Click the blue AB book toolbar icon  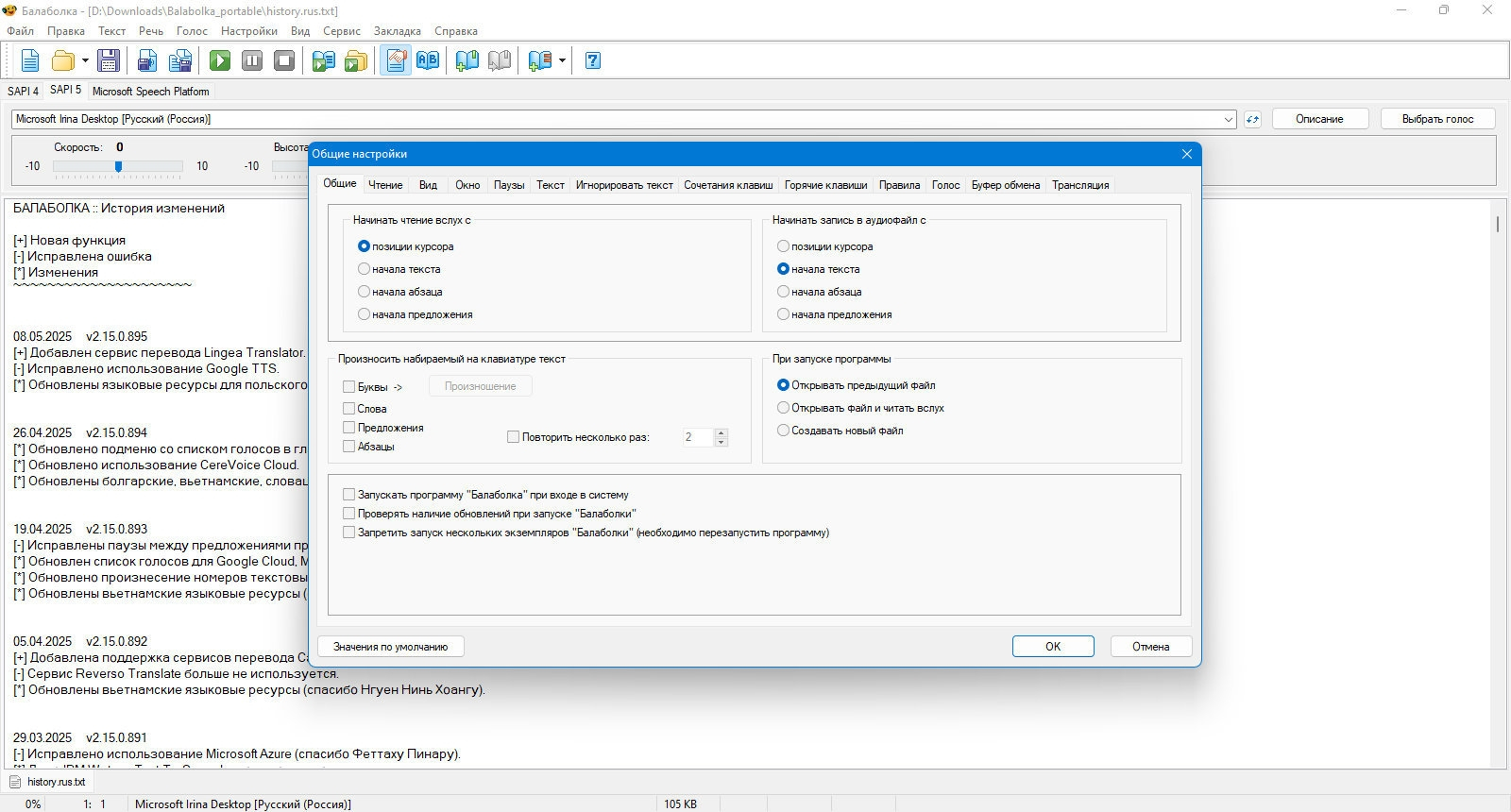428,61
